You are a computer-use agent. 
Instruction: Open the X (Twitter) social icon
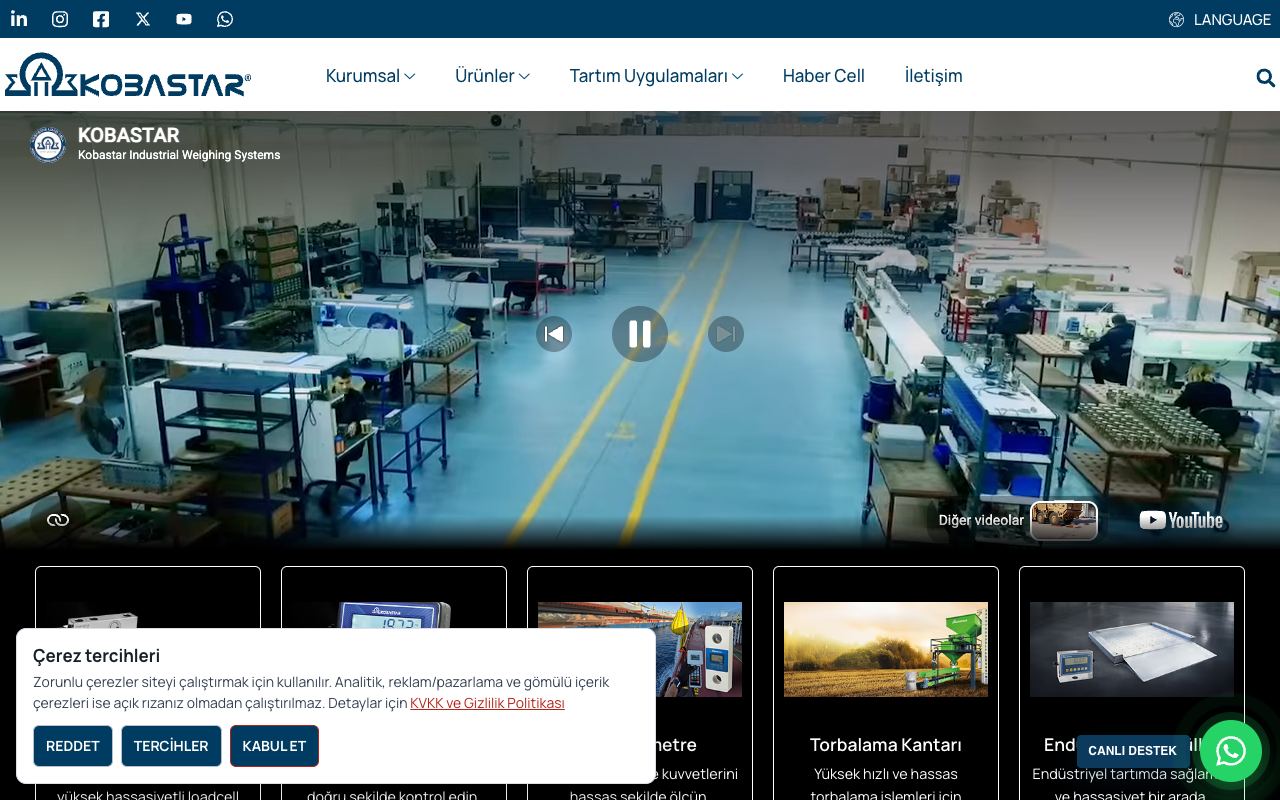point(143,19)
